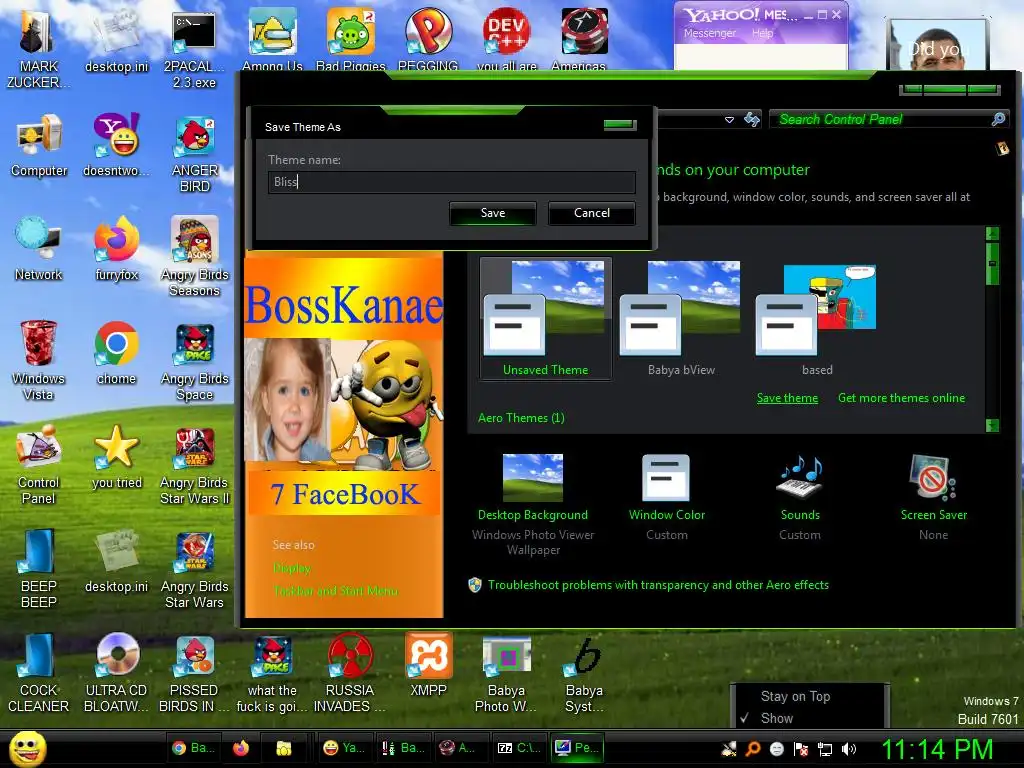The height and width of the screenshot is (768, 1024).
Task: Click Save in Save Theme As dialog
Action: (492, 214)
